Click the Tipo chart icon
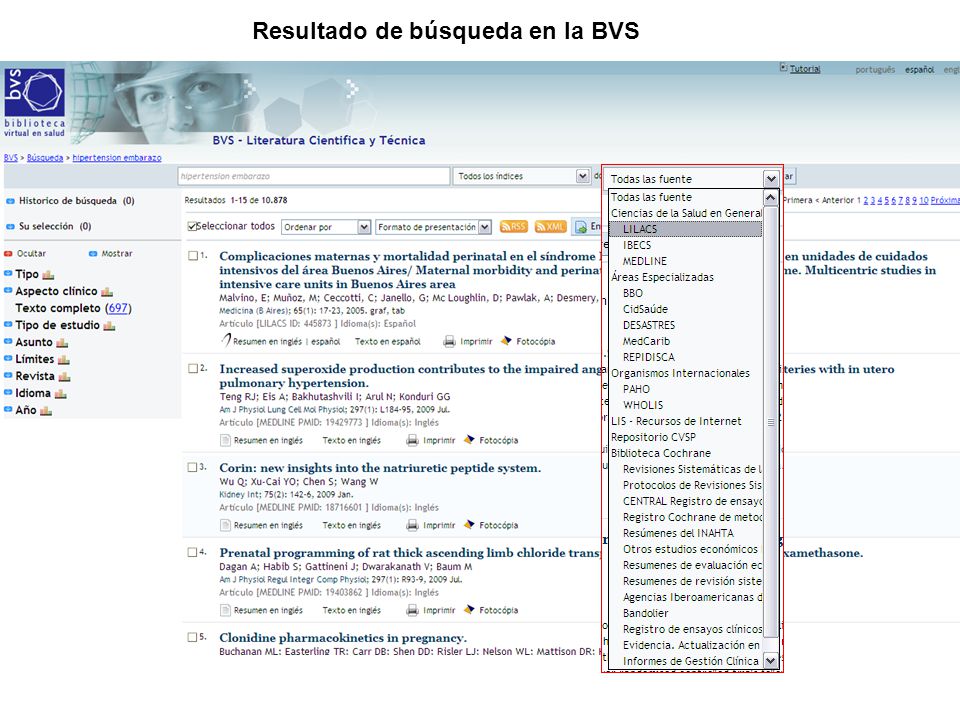Image resolution: width=960 pixels, height=720 pixels. (48, 275)
